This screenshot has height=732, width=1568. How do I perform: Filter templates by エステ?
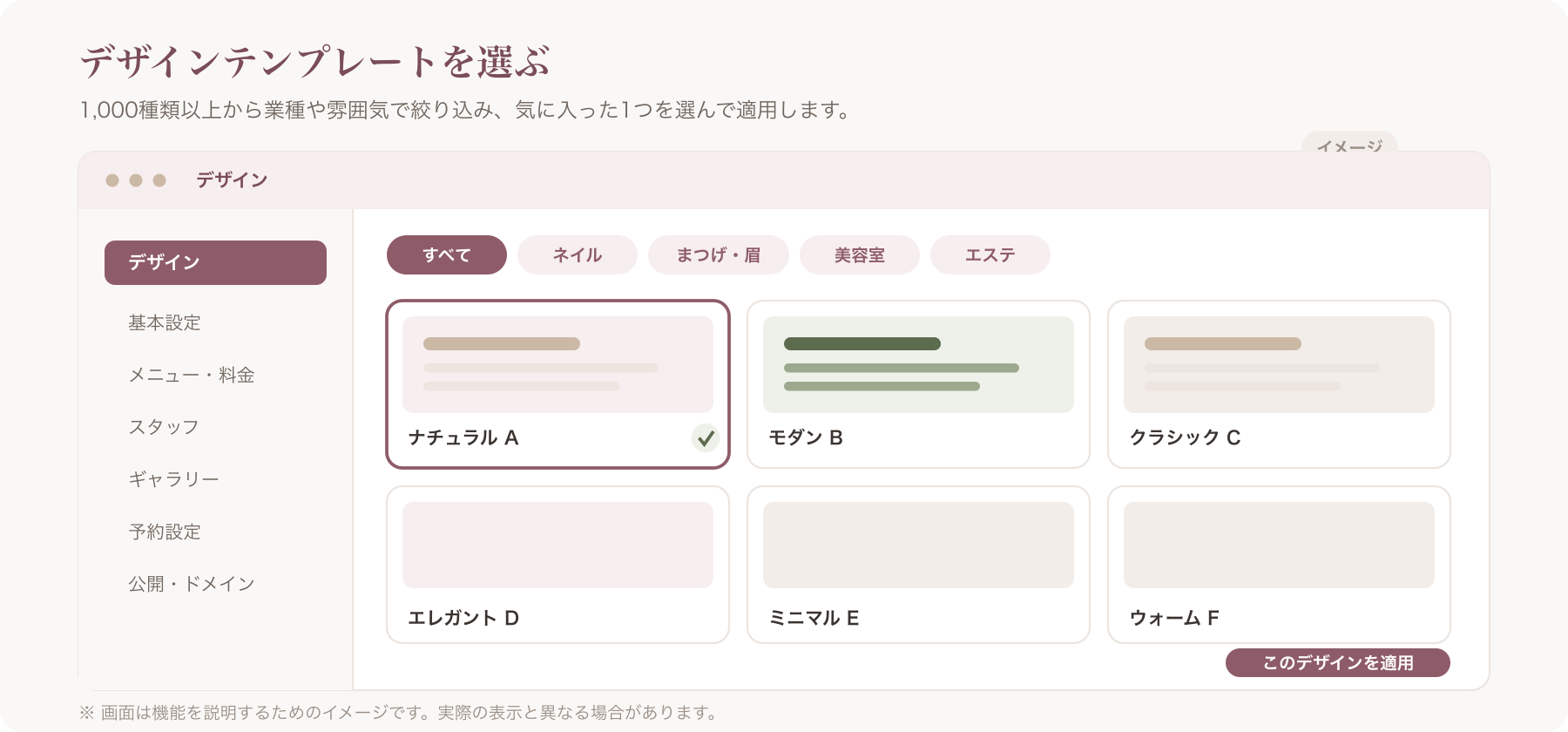coord(990,255)
